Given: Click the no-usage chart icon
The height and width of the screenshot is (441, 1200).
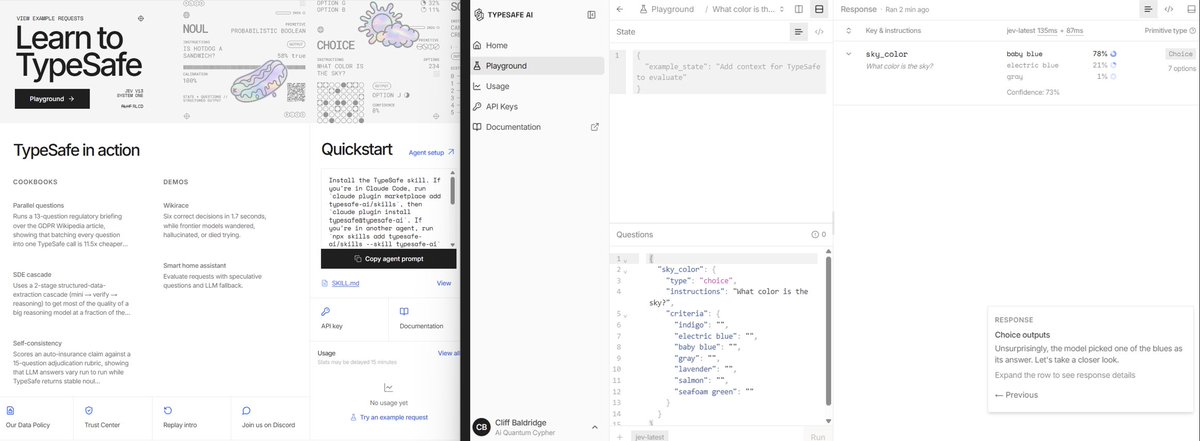Looking at the screenshot, I should pos(388,387).
